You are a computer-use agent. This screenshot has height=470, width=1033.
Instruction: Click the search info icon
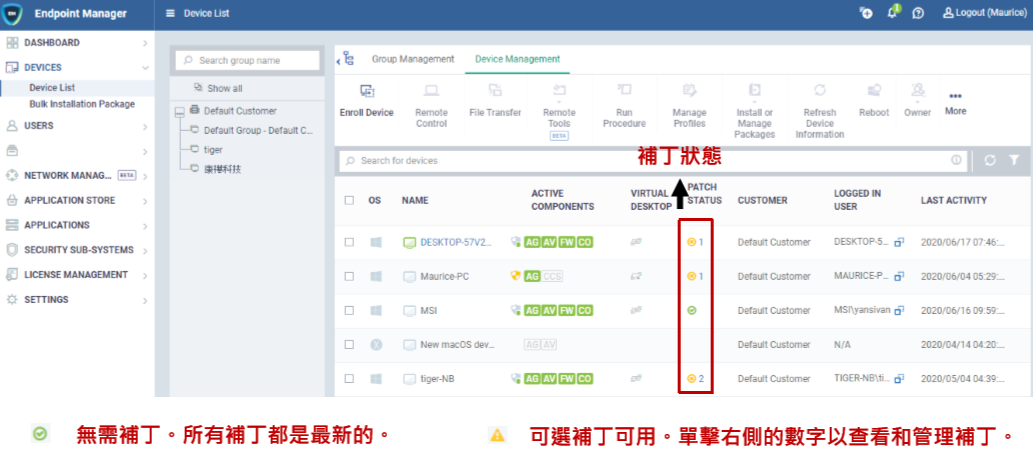pyautogui.click(x=956, y=160)
